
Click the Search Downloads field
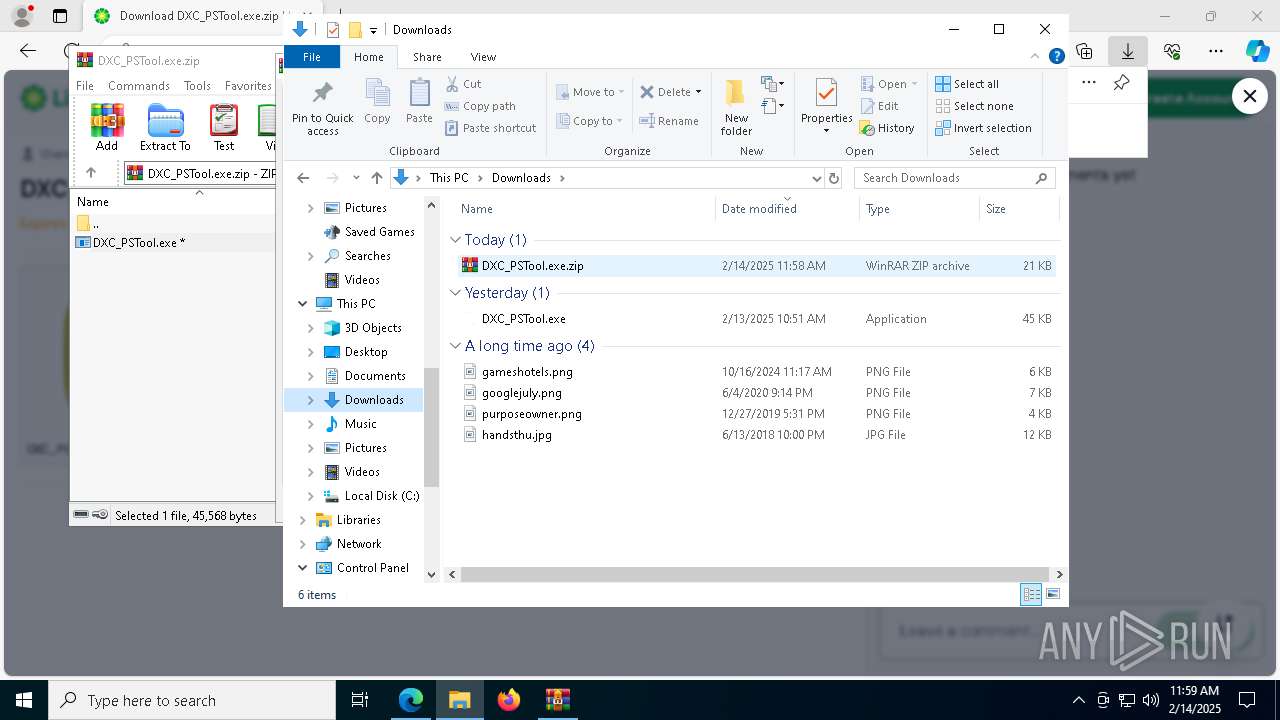tap(955, 178)
